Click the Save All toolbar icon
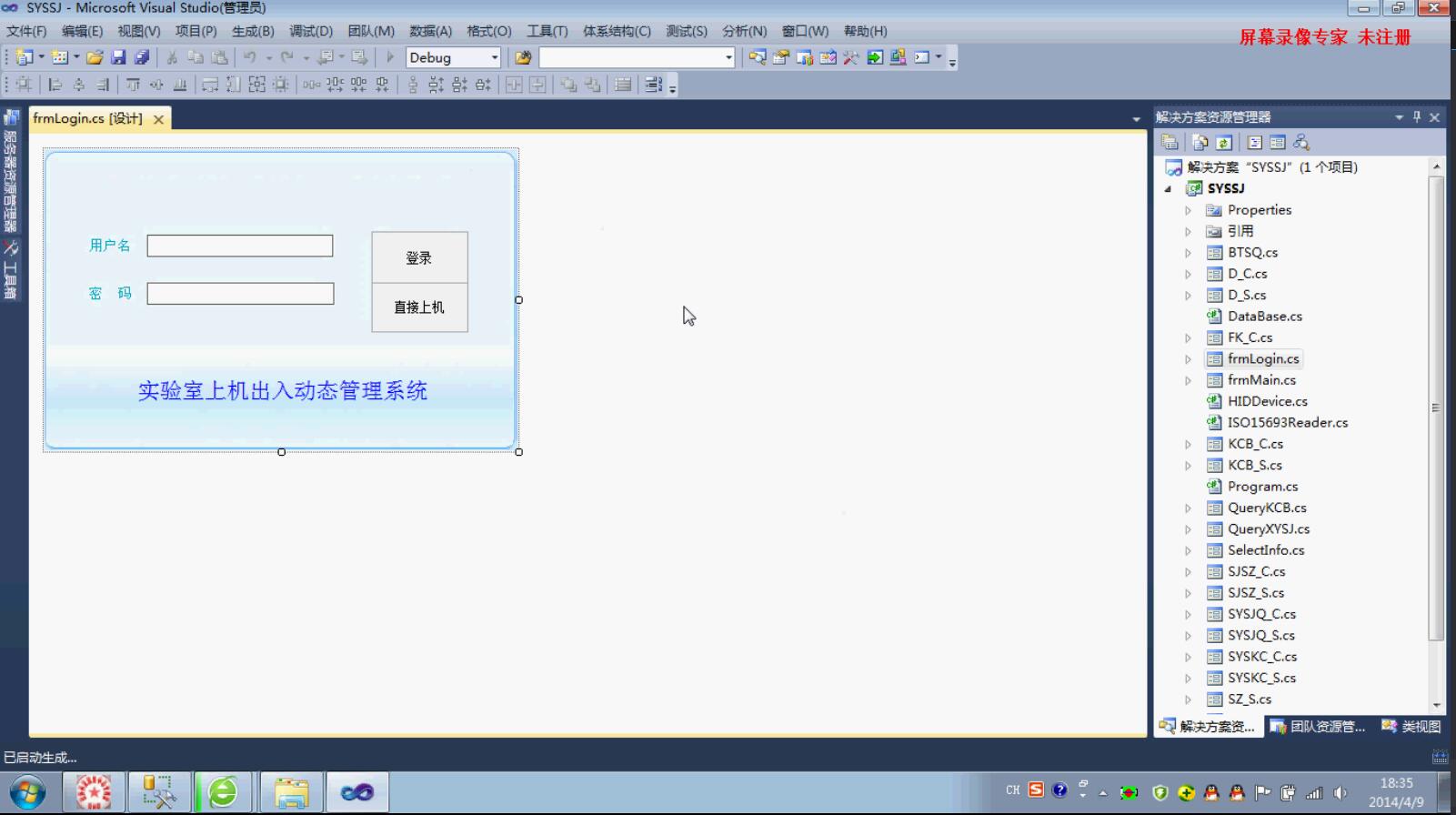The image size is (1456, 815). point(142,57)
